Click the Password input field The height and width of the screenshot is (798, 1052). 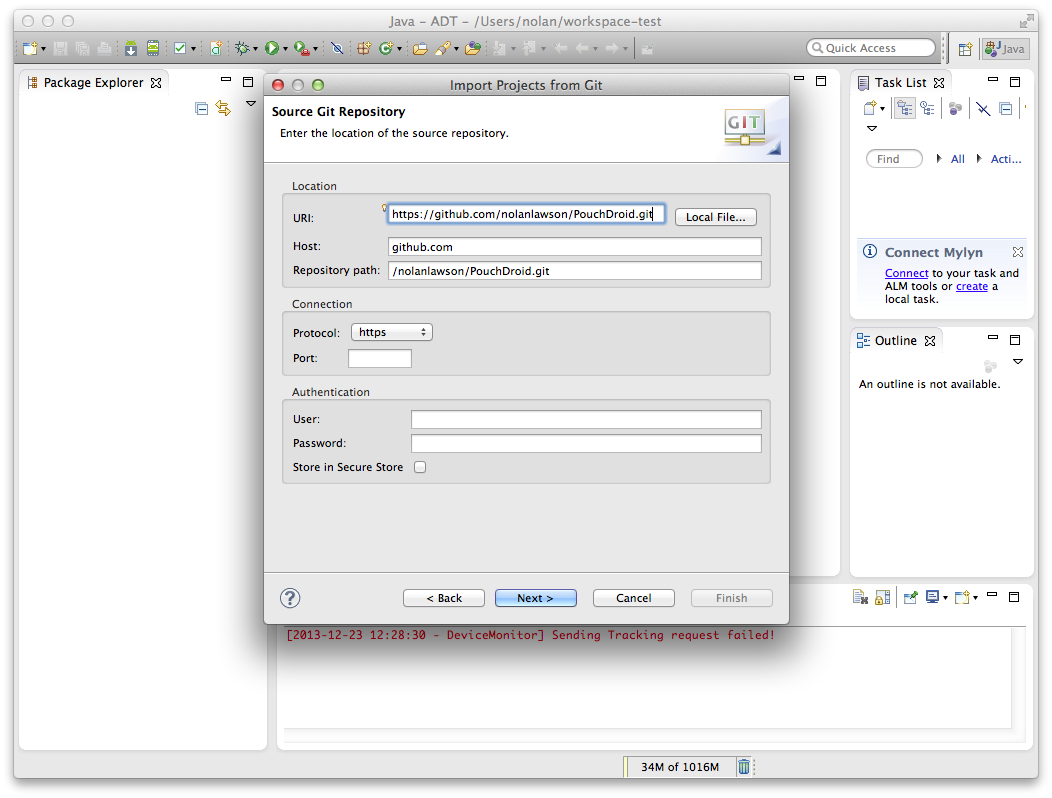[586, 444]
